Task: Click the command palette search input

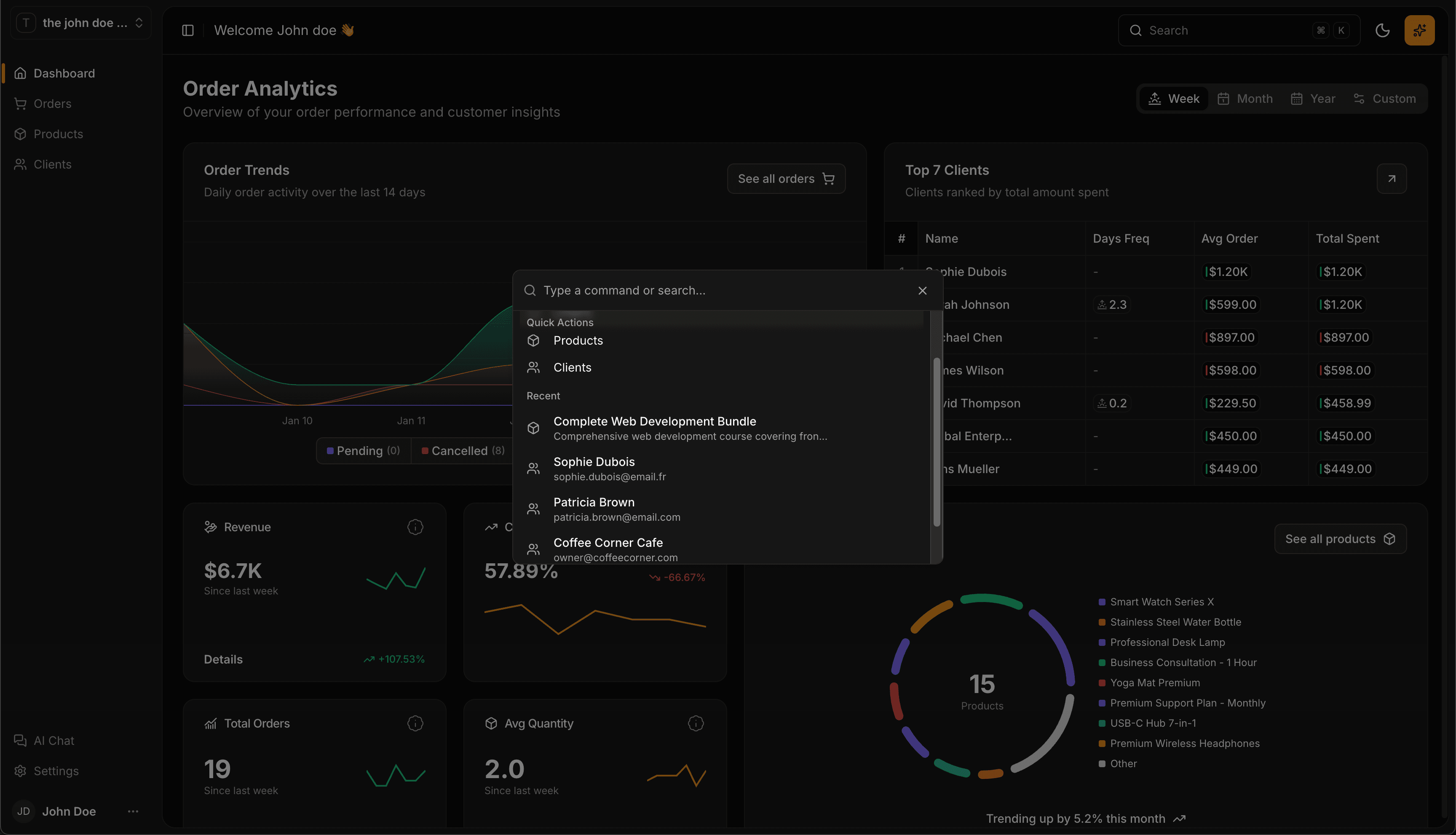Action: coord(688,290)
